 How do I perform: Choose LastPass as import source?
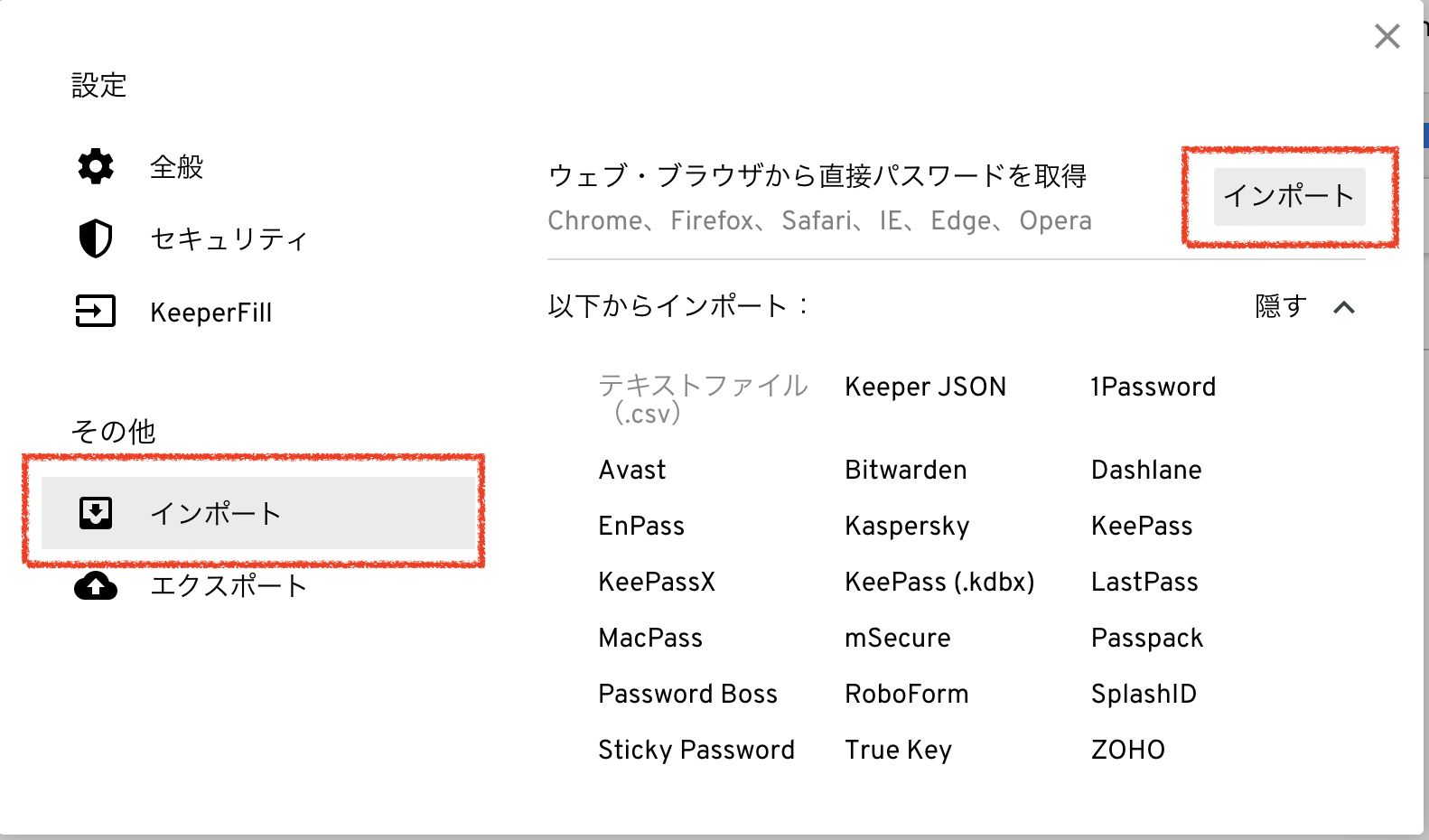[1144, 583]
